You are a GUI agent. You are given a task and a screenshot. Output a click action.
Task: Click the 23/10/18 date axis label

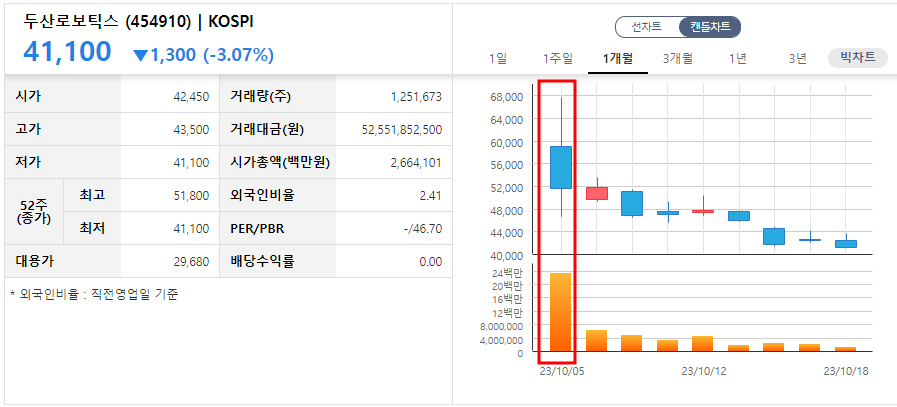click(846, 372)
